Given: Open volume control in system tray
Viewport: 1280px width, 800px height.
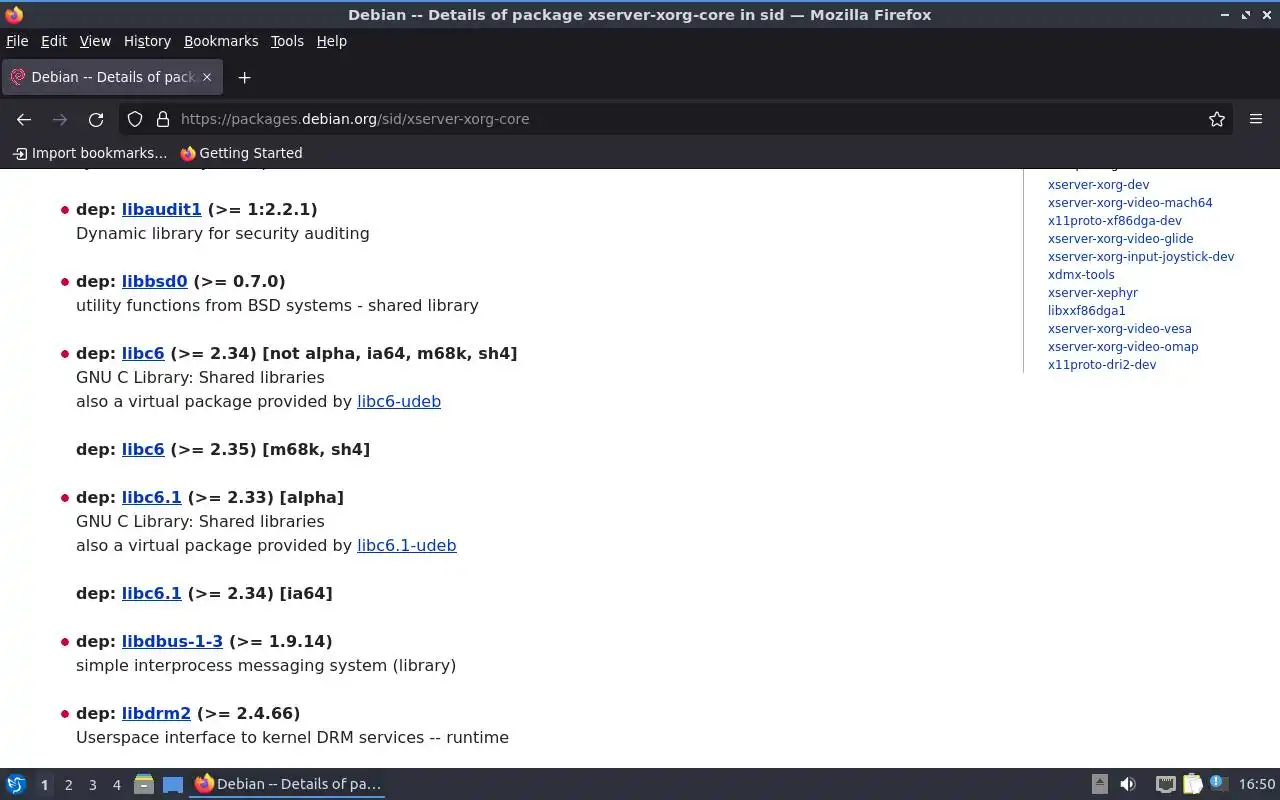Looking at the screenshot, I should pos(1127,784).
